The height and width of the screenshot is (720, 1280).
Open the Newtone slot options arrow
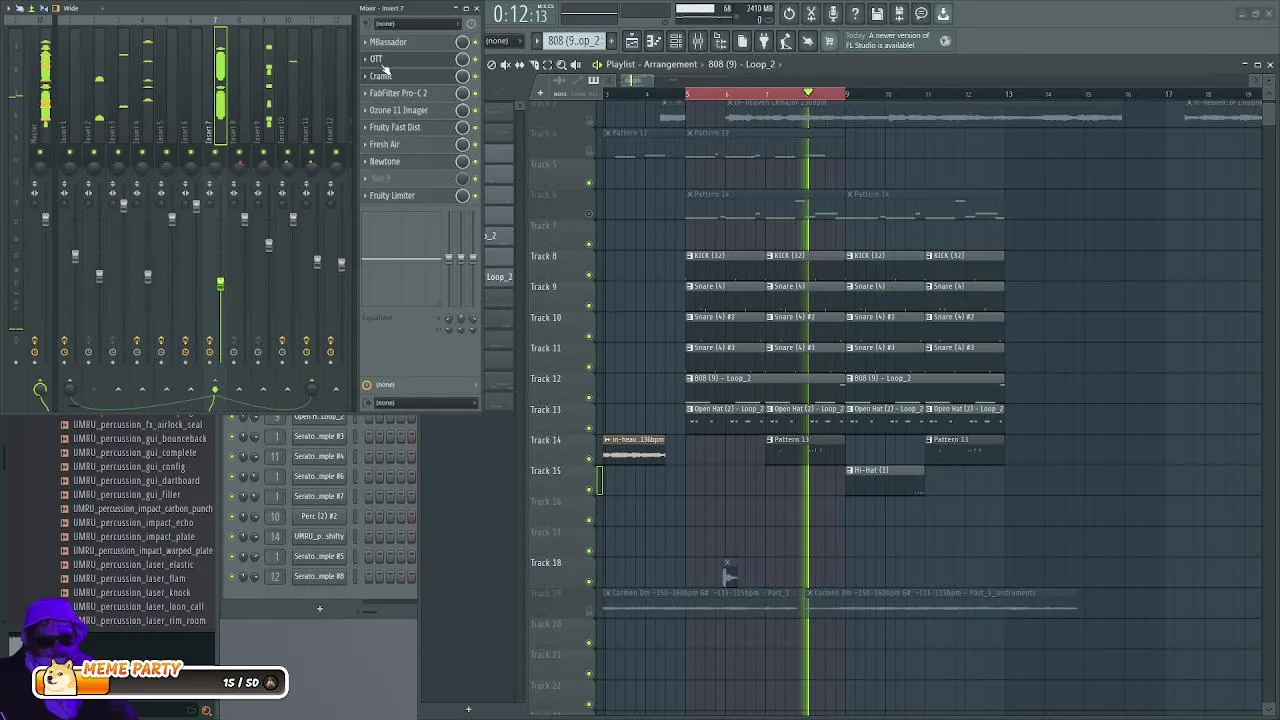[x=365, y=161]
